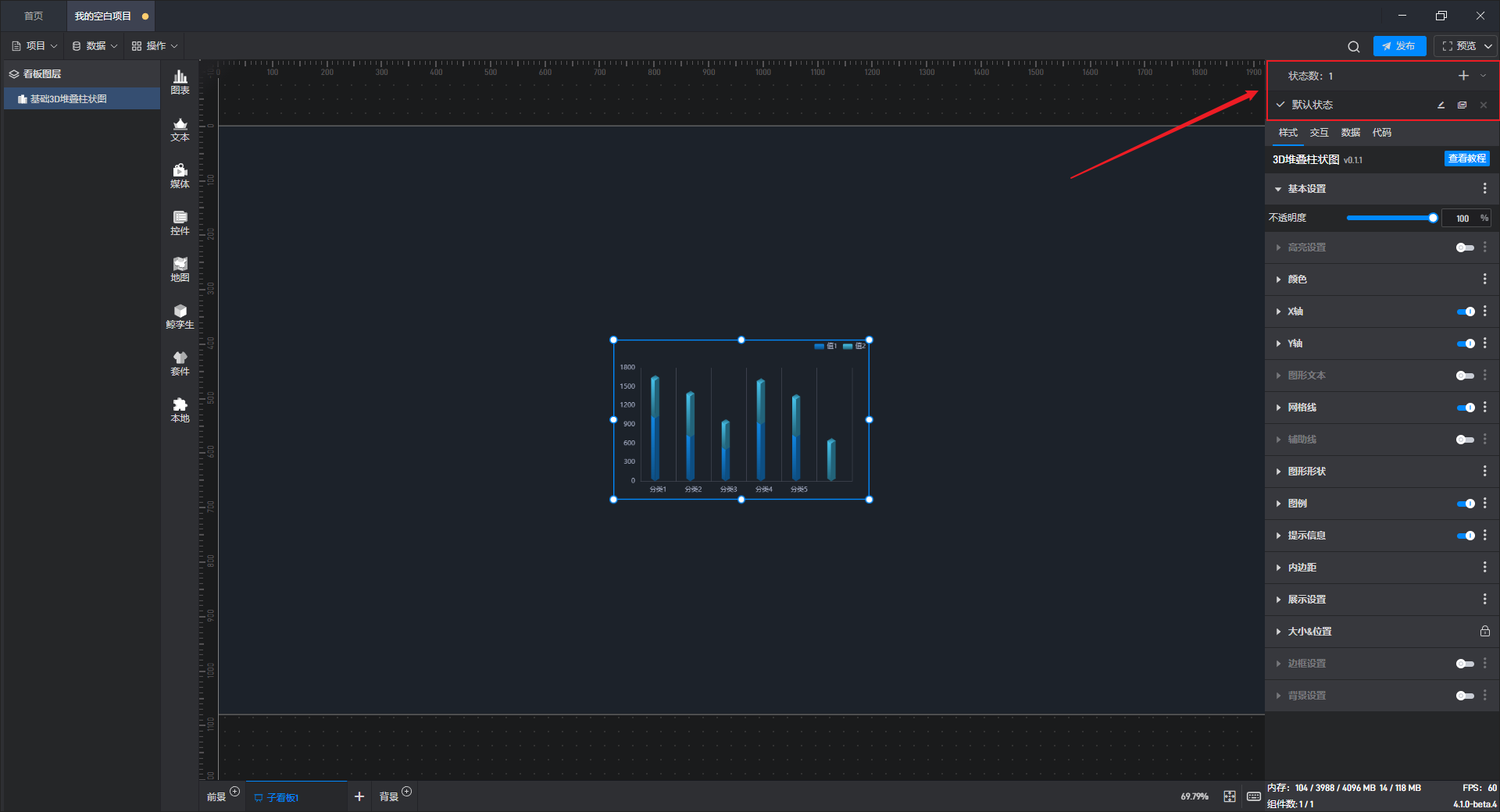This screenshot has height=812, width=1500.
Task: Disable the 网格线 toggle
Action: (1466, 408)
